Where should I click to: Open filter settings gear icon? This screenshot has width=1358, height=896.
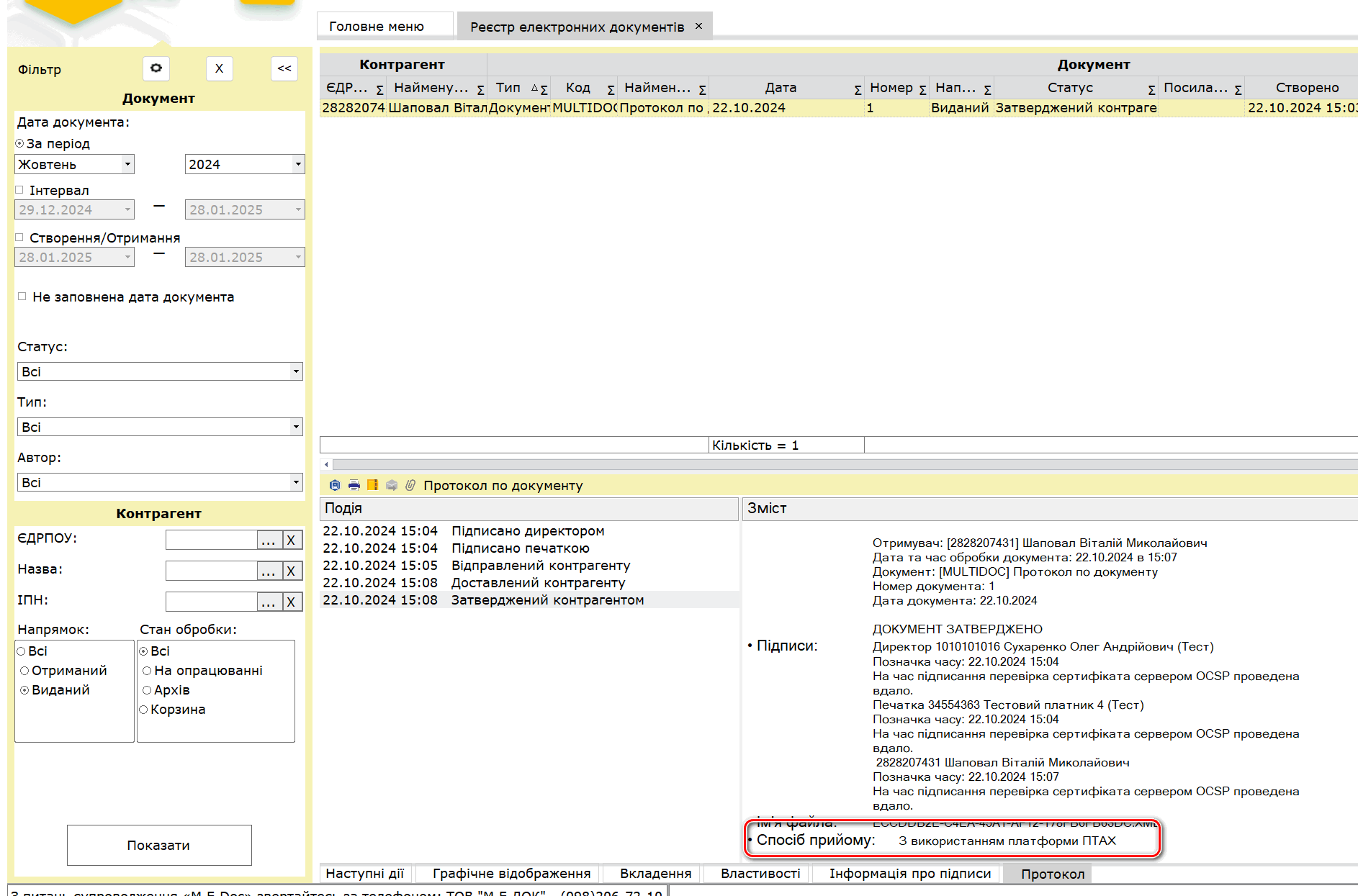tap(156, 68)
